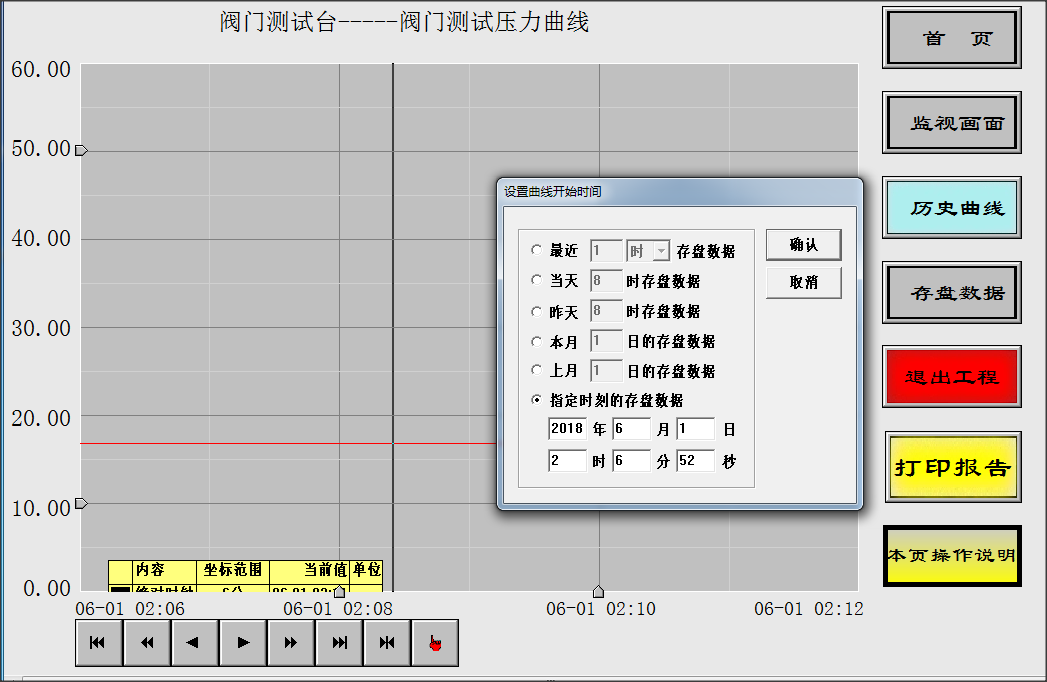1047x682 pixels.
Task: Open the 时 time unit dropdown
Action: pyautogui.click(x=658, y=250)
